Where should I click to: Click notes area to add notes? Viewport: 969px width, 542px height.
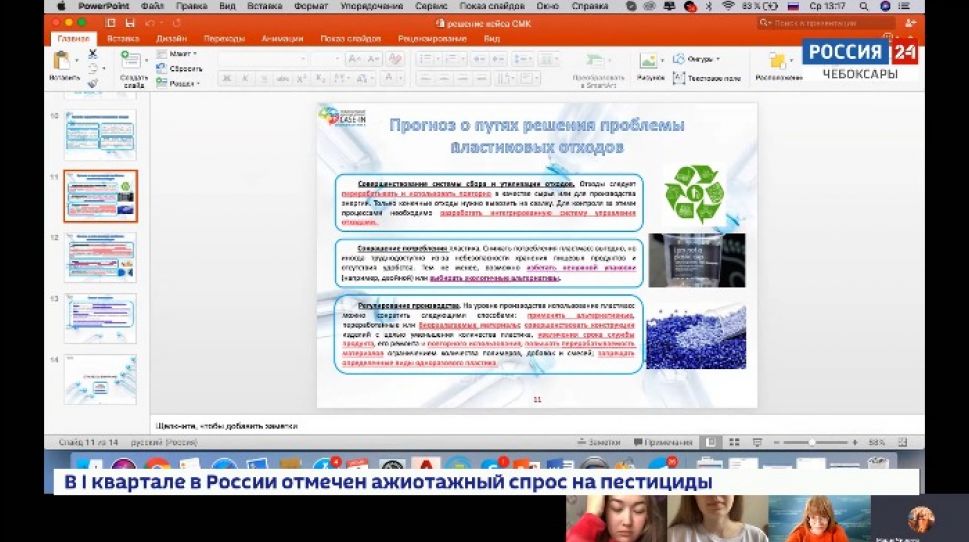(536, 426)
